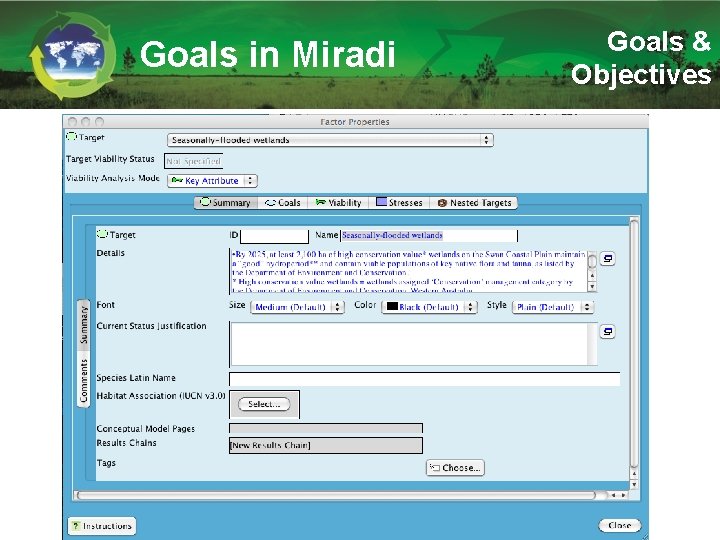
Task: Click the folder icon on Choose... button
Action: pos(434,467)
